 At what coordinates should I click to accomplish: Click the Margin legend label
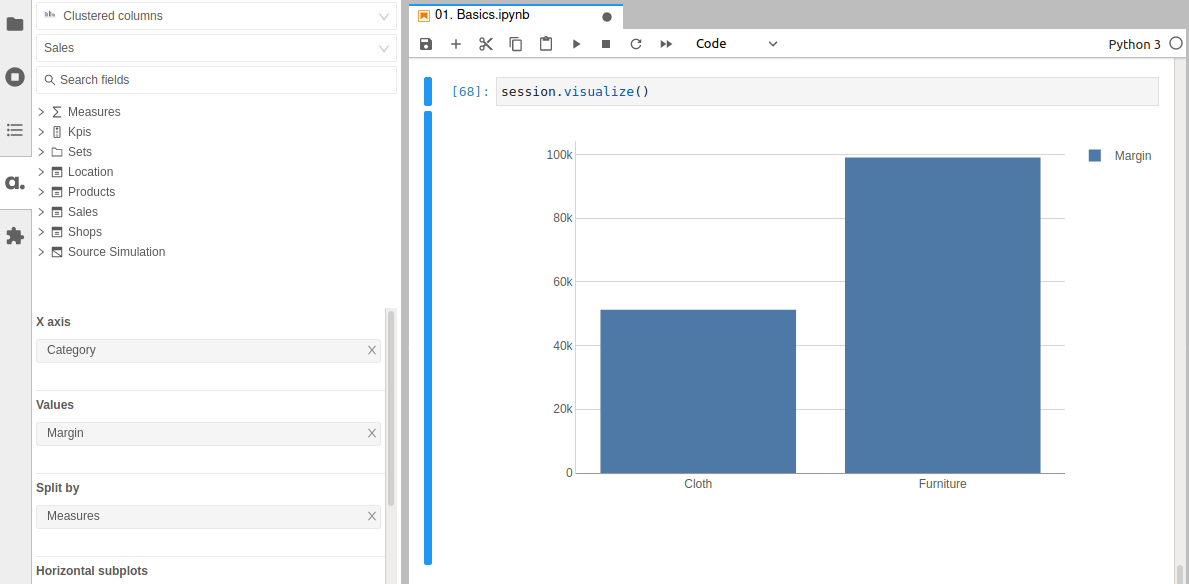(1133, 155)
